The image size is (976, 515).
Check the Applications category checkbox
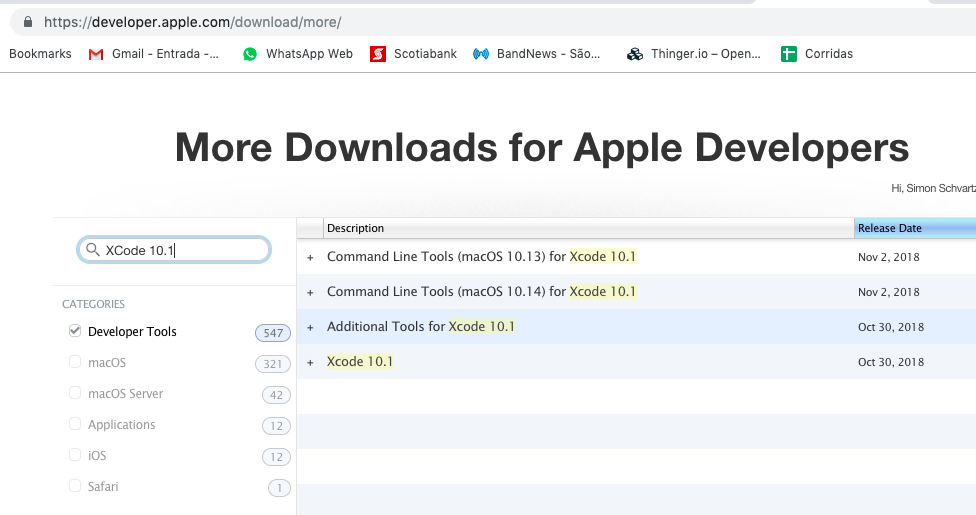coord(75,424)
